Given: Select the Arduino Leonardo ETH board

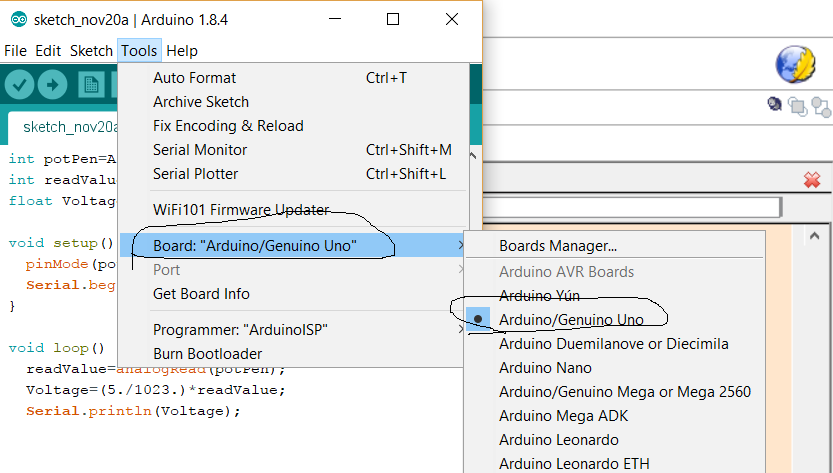Looking at the screenshot, I should pyautogui.click(x=615, y=463).
